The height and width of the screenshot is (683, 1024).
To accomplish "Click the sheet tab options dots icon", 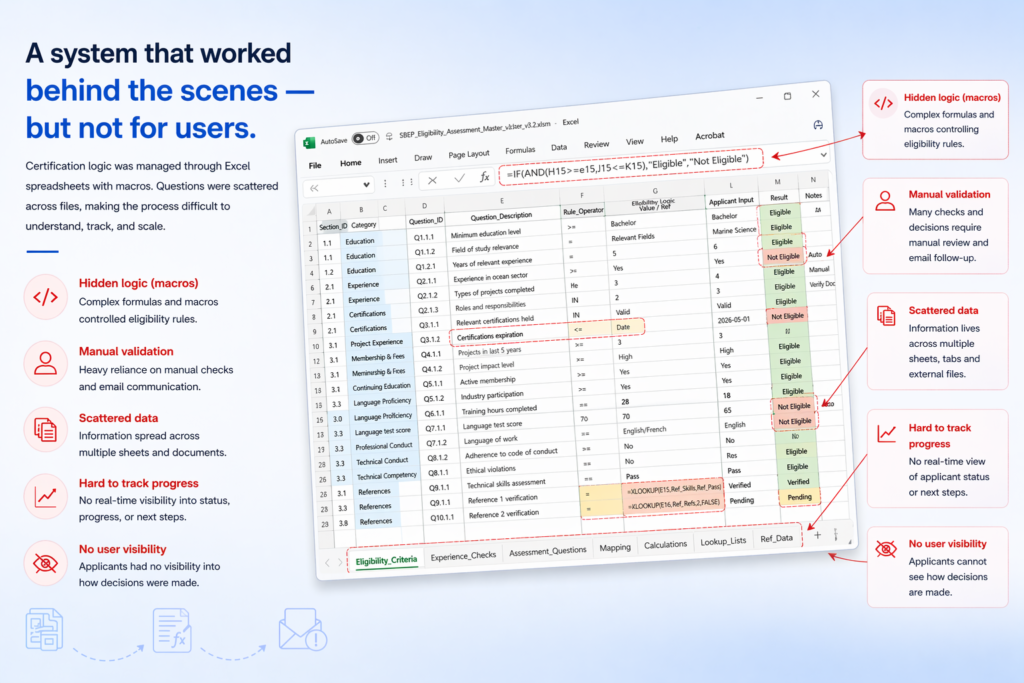I will pyautogui.click(x=835, y=537).
